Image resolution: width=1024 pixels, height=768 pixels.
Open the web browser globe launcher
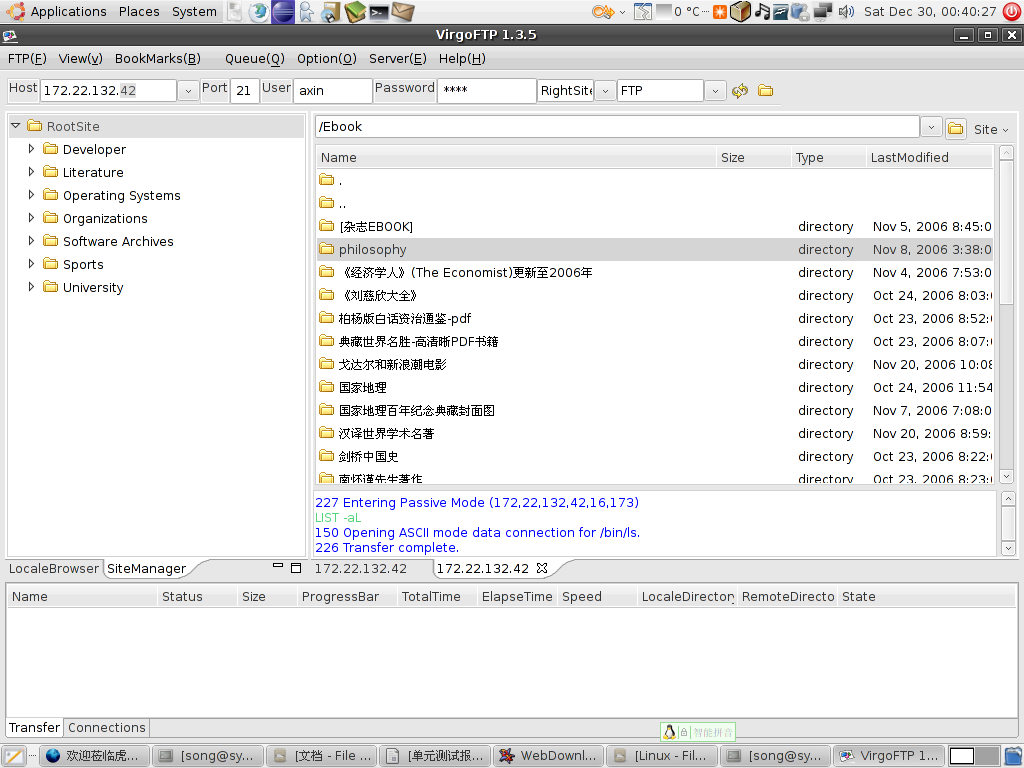[259, 12]
